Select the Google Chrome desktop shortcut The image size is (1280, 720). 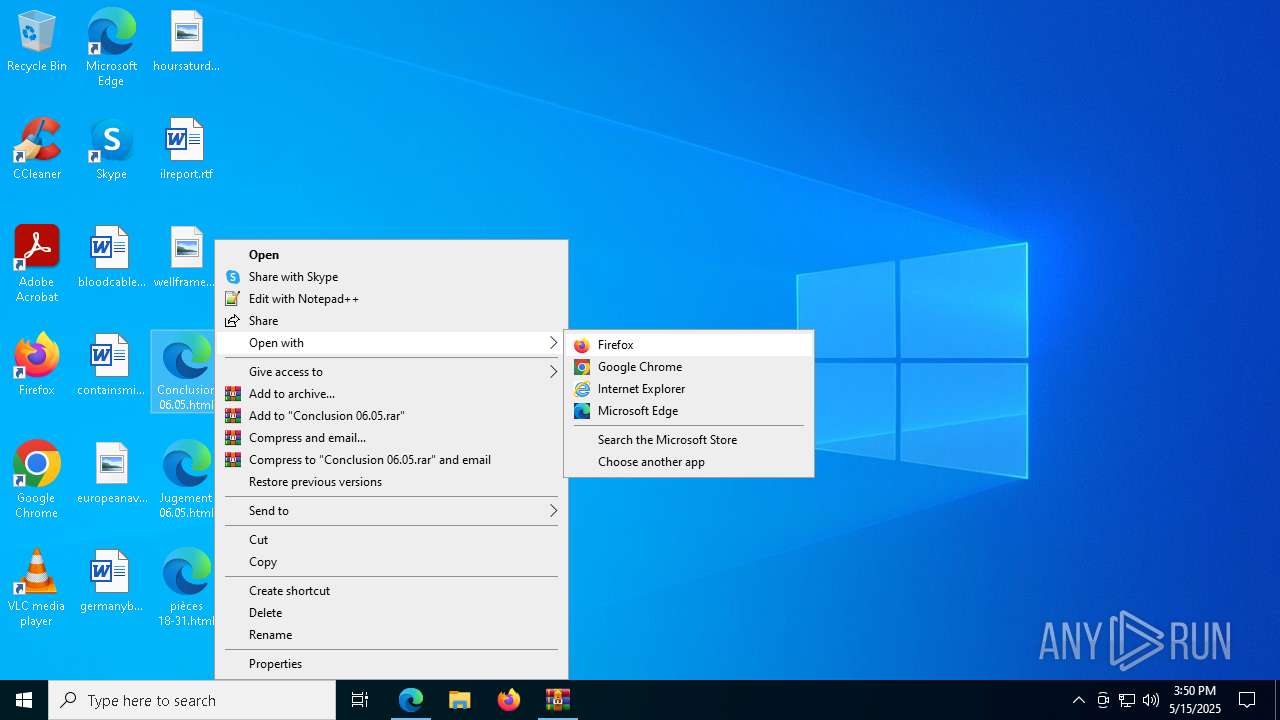point(37,480)
